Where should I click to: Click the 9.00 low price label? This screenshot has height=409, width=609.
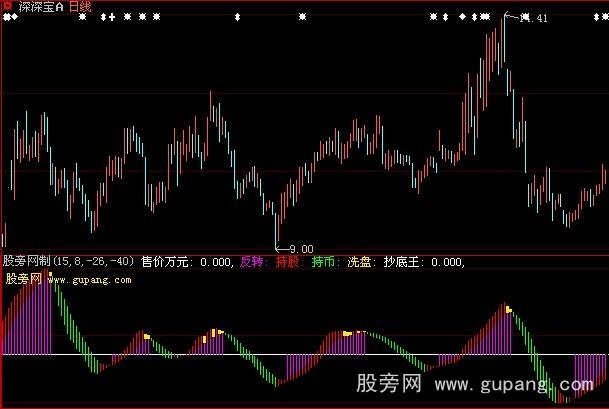pos(301,249)
